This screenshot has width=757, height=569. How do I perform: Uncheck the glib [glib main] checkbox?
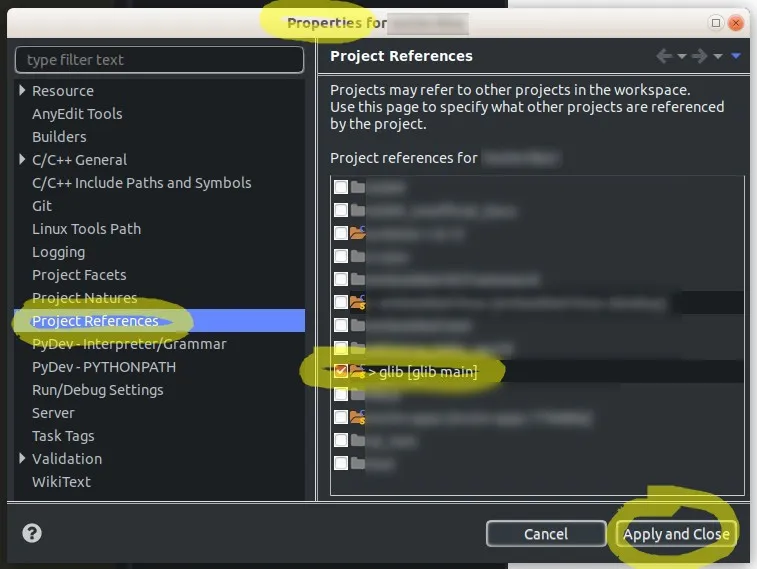(x=341, y=371)
